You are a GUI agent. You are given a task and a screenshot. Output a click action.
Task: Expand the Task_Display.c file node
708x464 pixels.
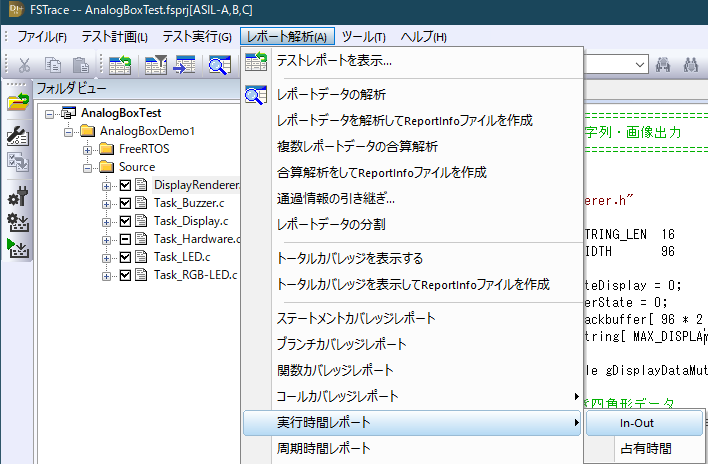click(106, 223)
